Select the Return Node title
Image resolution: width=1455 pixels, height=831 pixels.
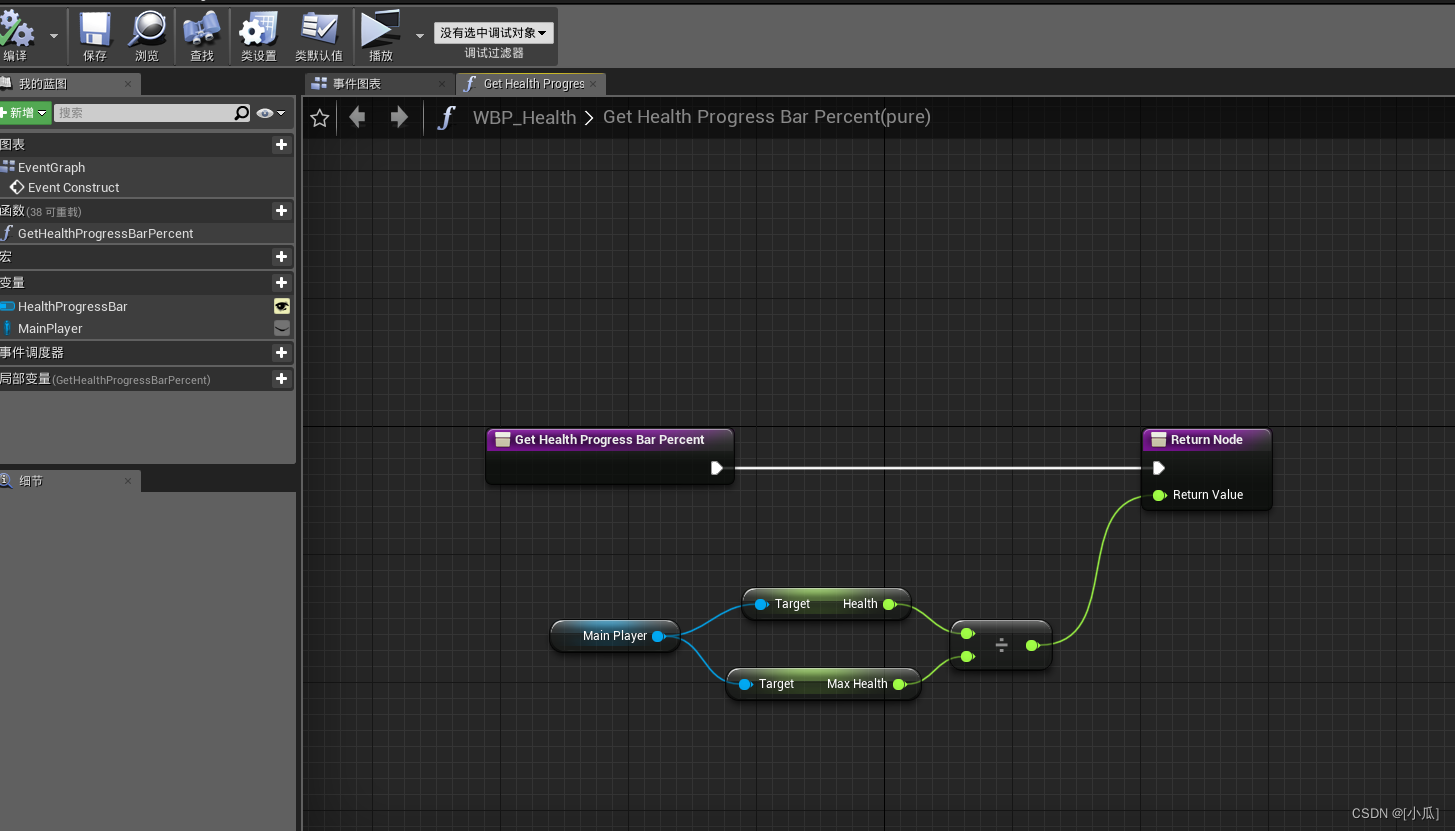click(x=1207, y=440)
